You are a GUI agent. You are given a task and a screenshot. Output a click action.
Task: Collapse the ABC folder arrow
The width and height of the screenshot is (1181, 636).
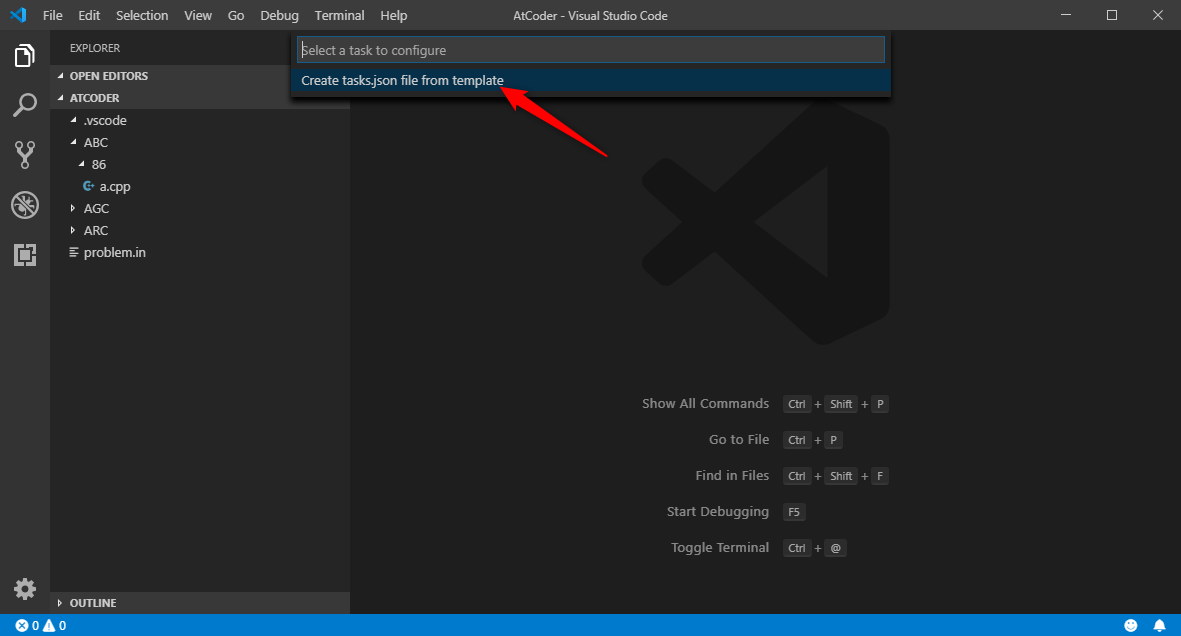73,142
